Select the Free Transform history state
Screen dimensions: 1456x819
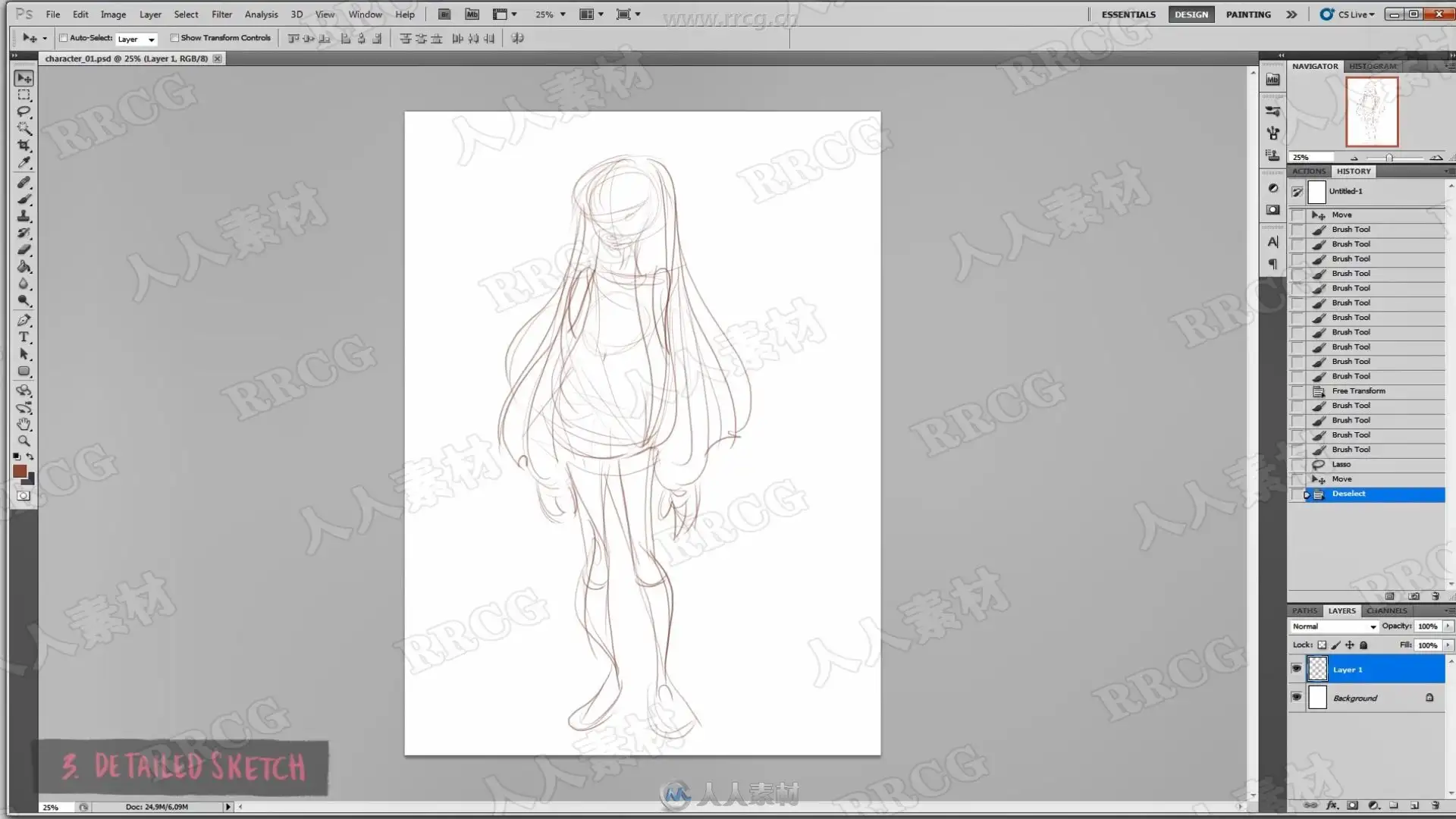click(1358, 391)
